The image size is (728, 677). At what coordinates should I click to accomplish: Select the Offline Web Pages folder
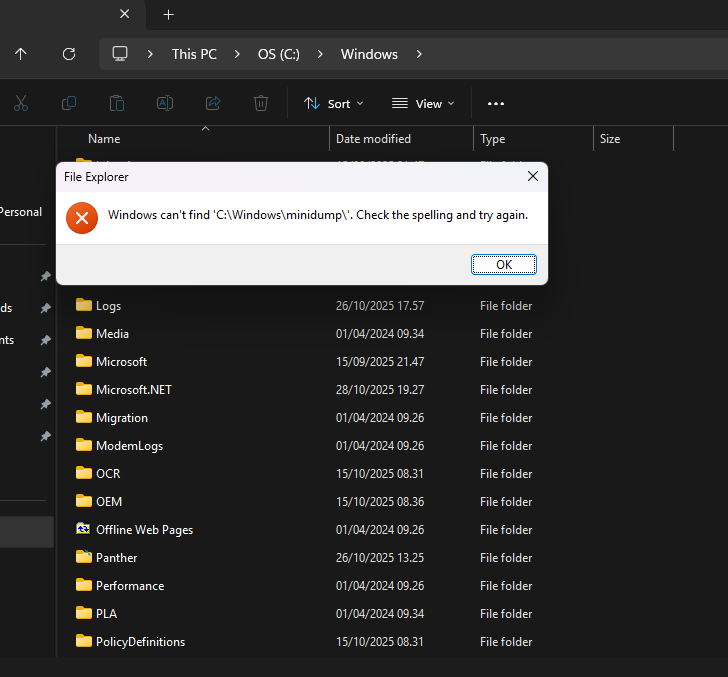click(x=144, y=530)
